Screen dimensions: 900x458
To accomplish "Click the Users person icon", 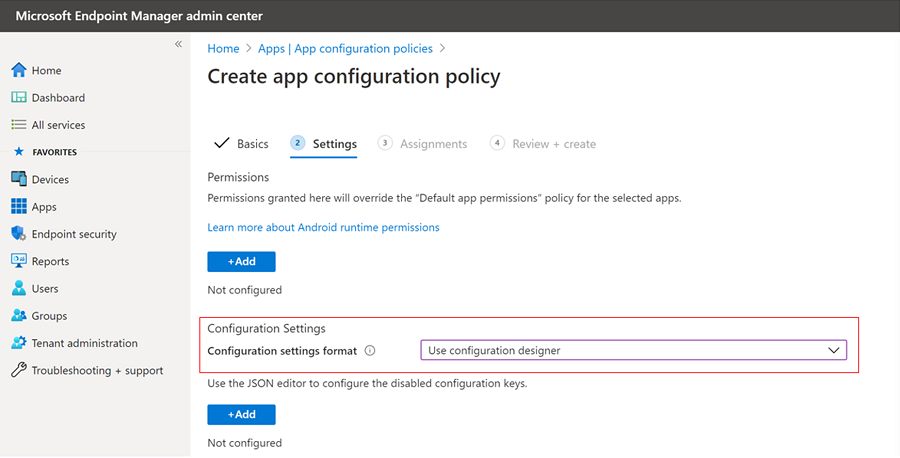I will (19, 288).
